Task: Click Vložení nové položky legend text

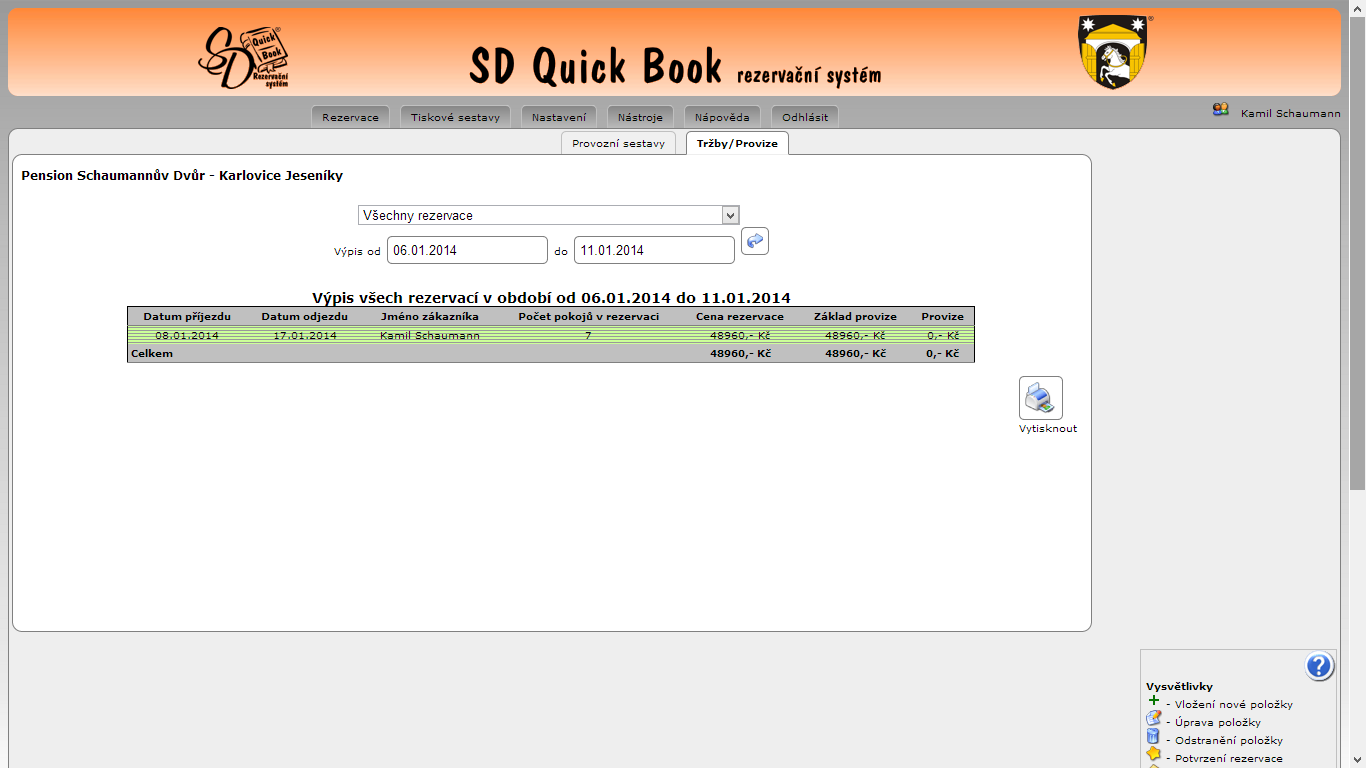Action: tap(1234, 704)
